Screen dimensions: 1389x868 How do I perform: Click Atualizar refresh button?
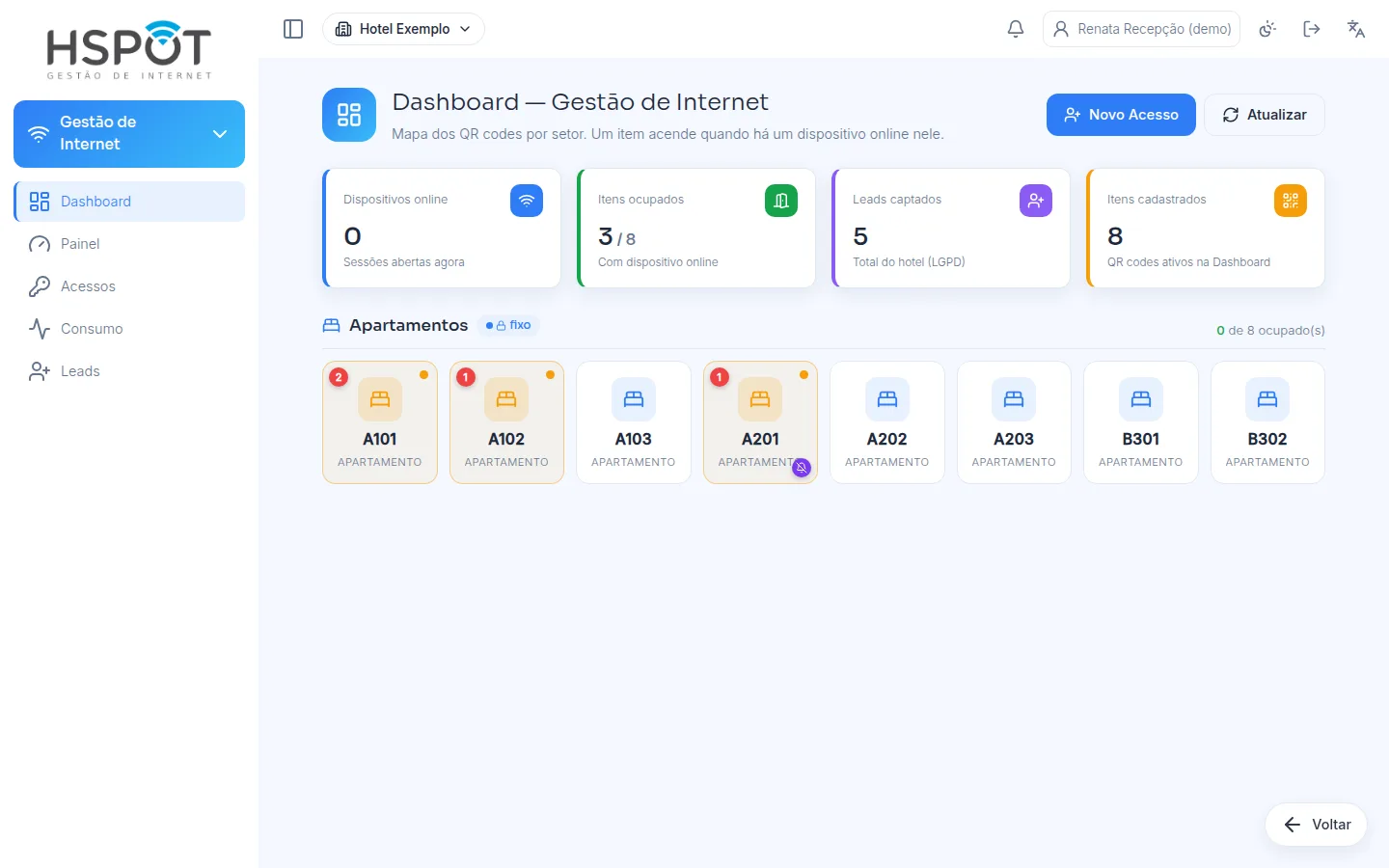click(1264, 115)
